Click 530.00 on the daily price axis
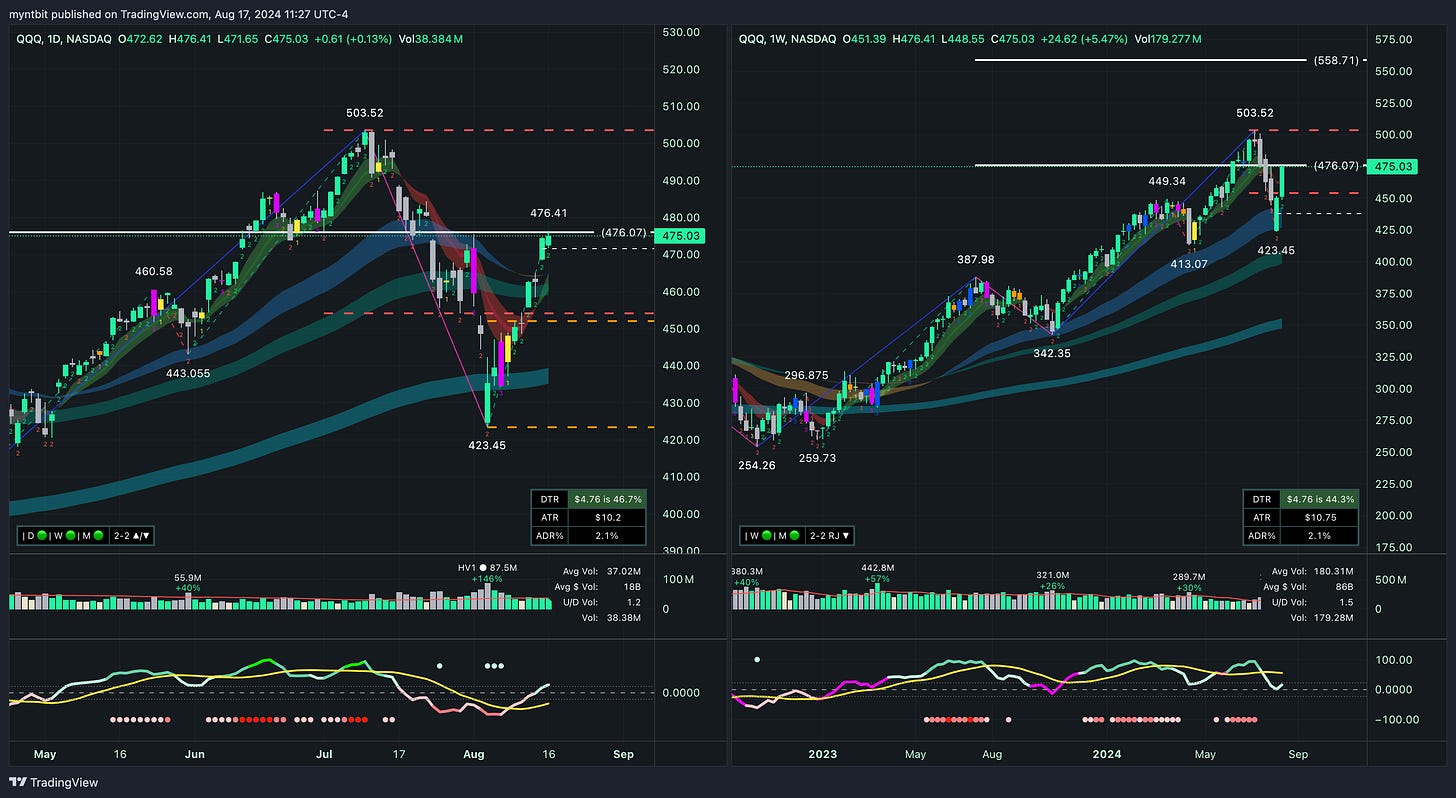 [680, 32]
